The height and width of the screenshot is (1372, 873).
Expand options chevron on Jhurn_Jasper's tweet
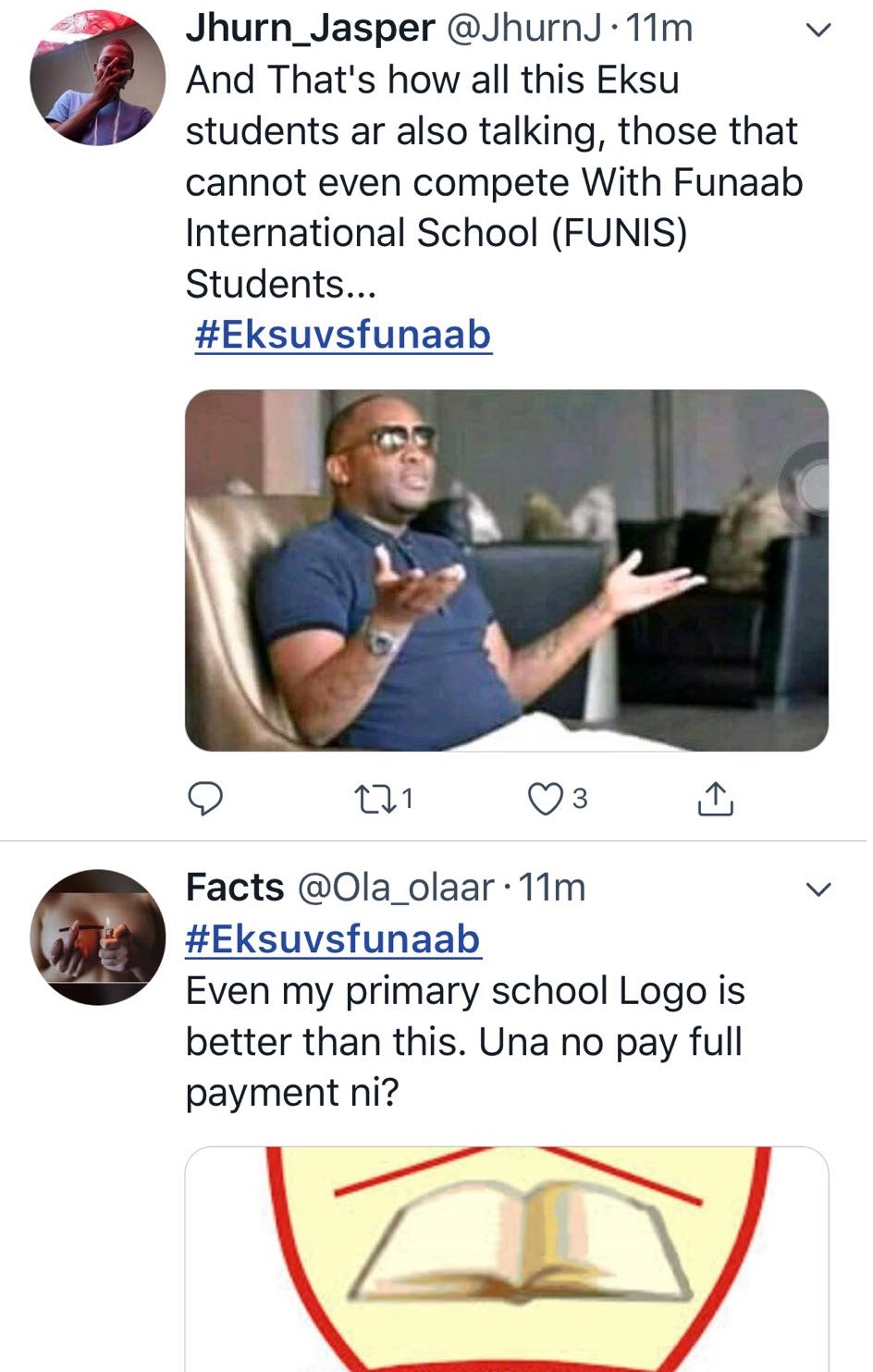tap(818, 30)
